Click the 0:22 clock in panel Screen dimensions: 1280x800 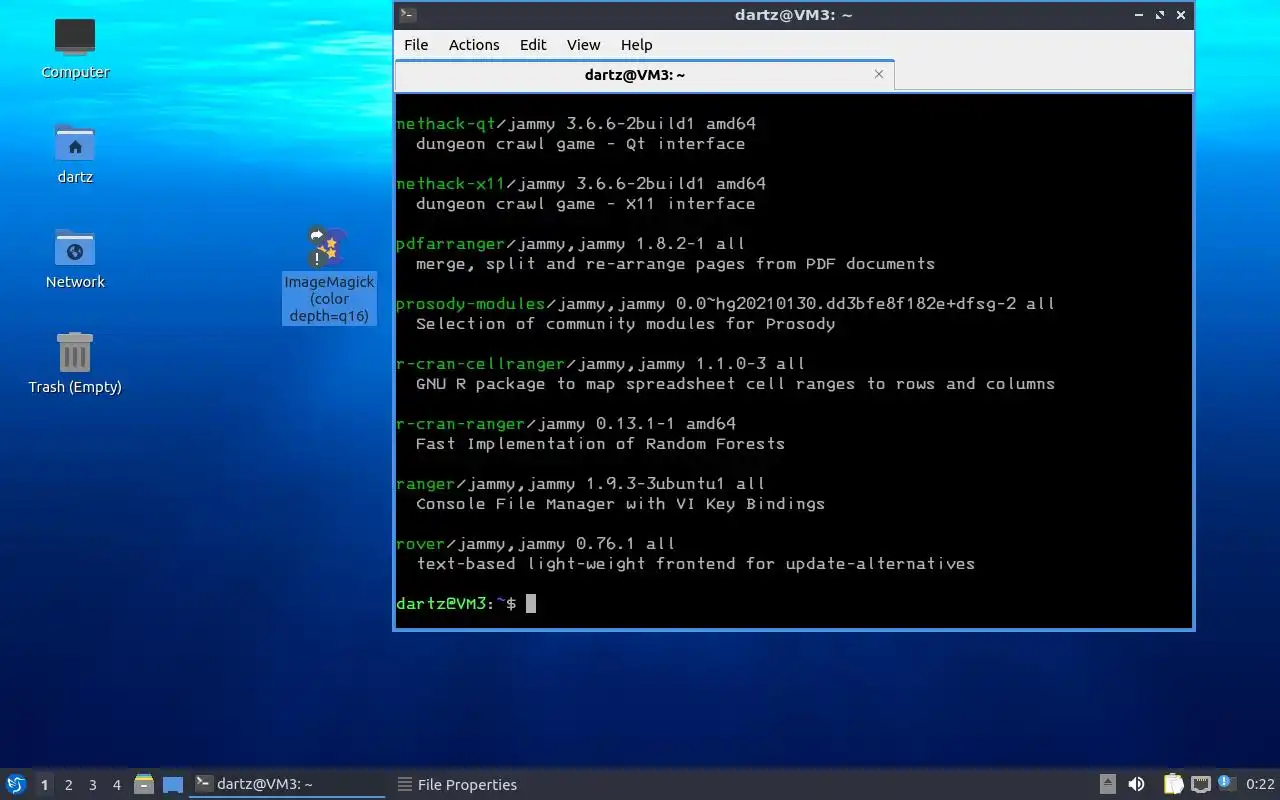click(1261, 785)
